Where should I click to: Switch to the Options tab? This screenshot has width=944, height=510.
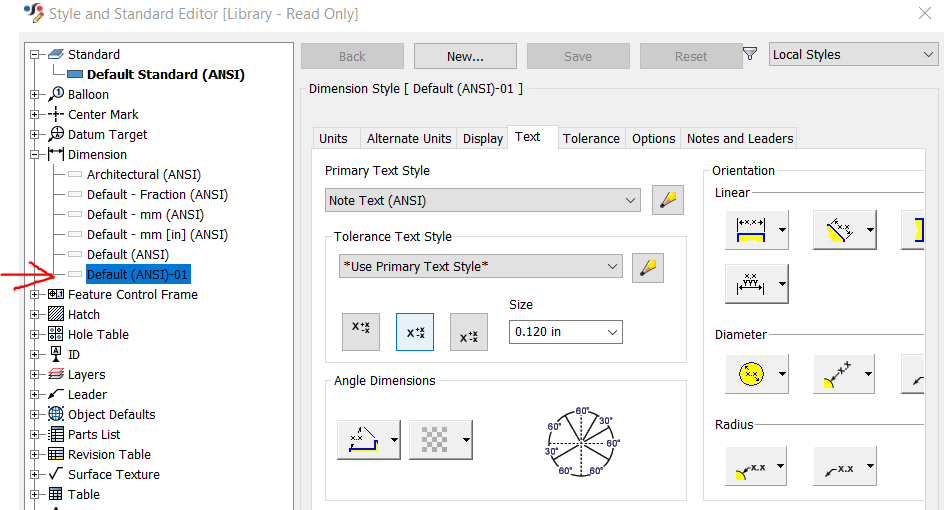[x=653, y=138]
